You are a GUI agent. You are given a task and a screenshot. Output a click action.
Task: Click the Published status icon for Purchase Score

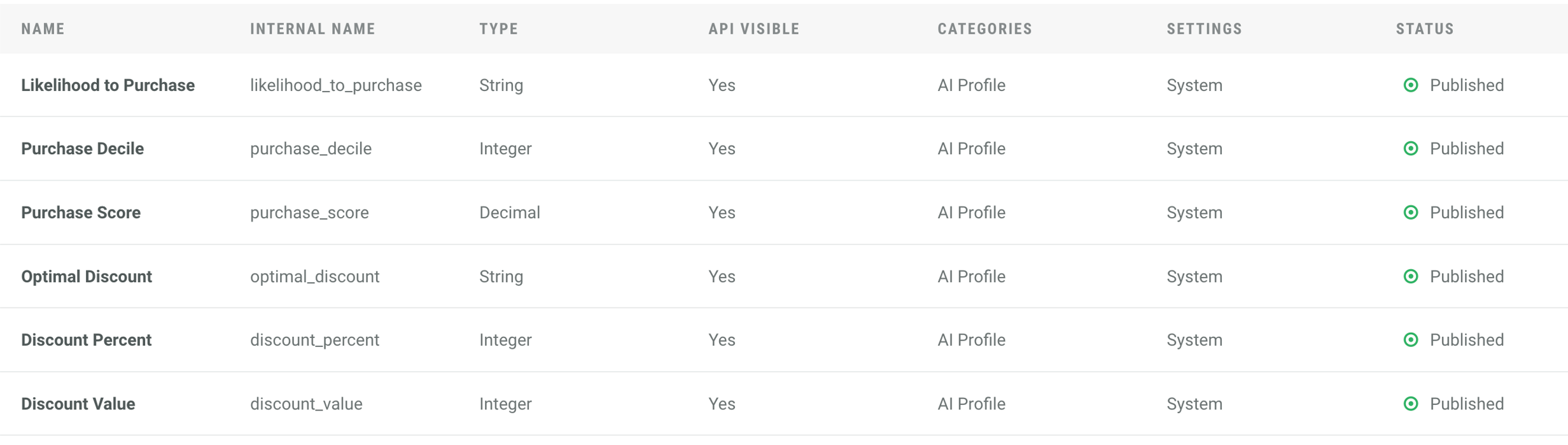[x=1410, y=213]
